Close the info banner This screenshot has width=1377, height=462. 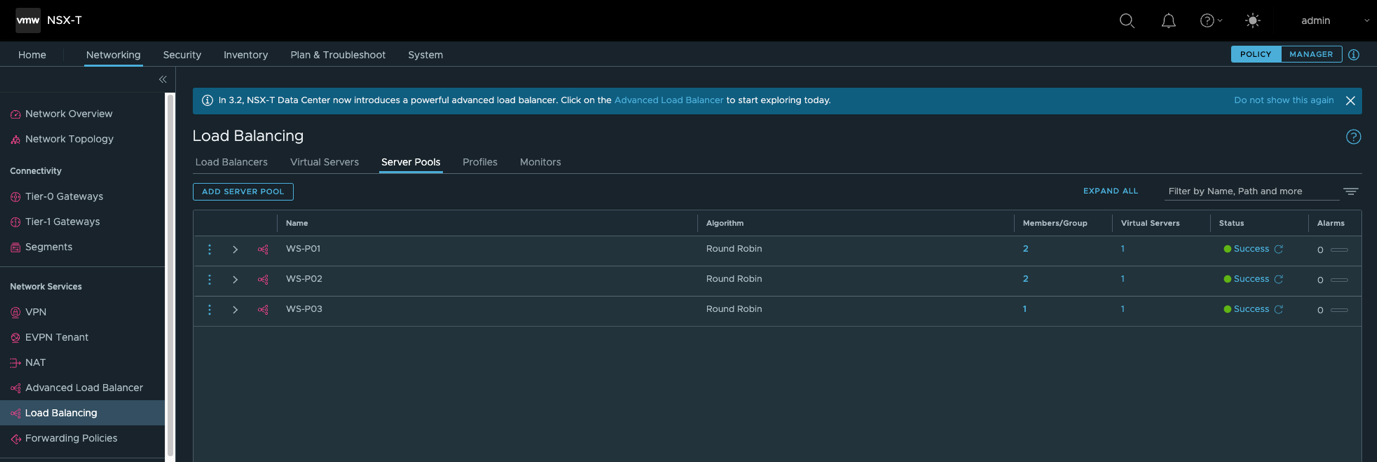coord(1350,100)
